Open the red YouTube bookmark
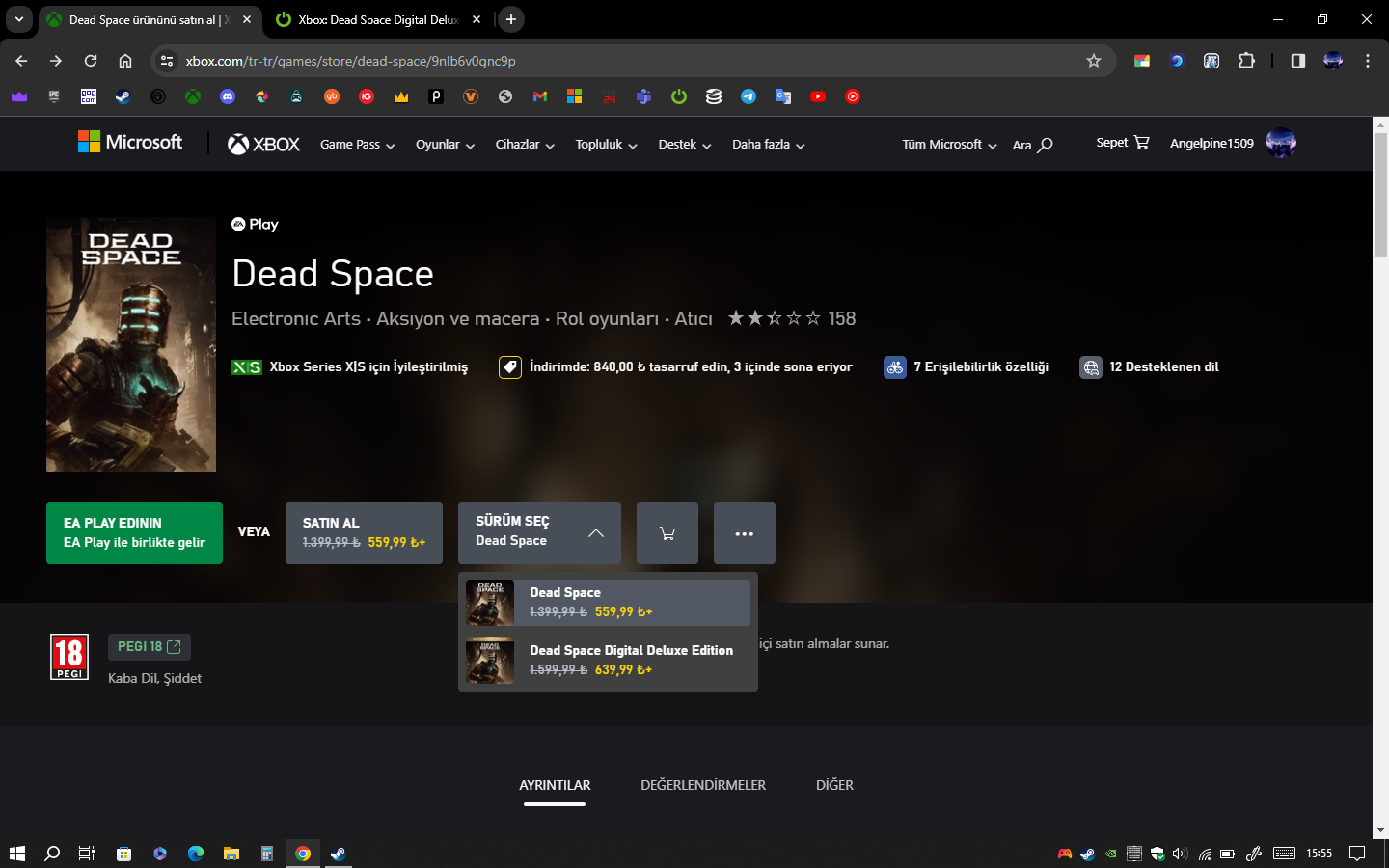The width and height of the screenshot is (1389, 868). (x=818, y=96)
